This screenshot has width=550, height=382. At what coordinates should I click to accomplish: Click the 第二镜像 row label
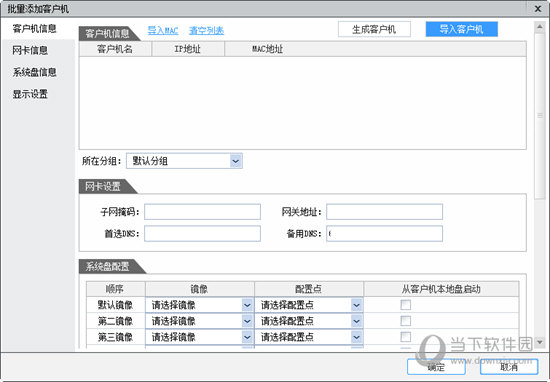115,321
